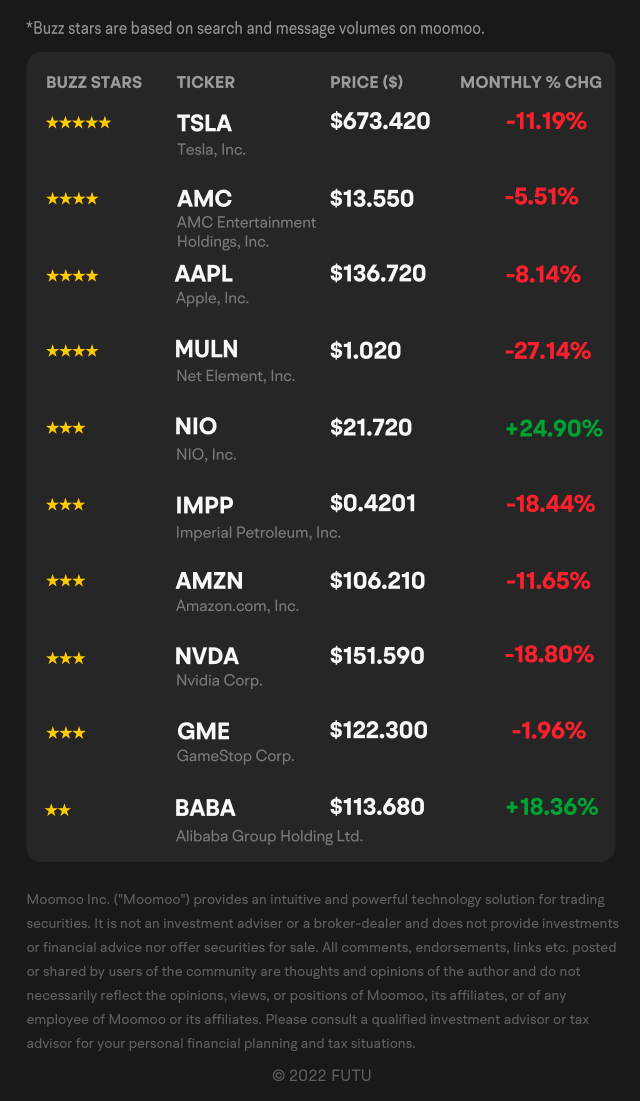The width and height of the screenshot is (640, 1101).
Task: Click the star rating beside IMPP
Action: (x=65, y=504)
